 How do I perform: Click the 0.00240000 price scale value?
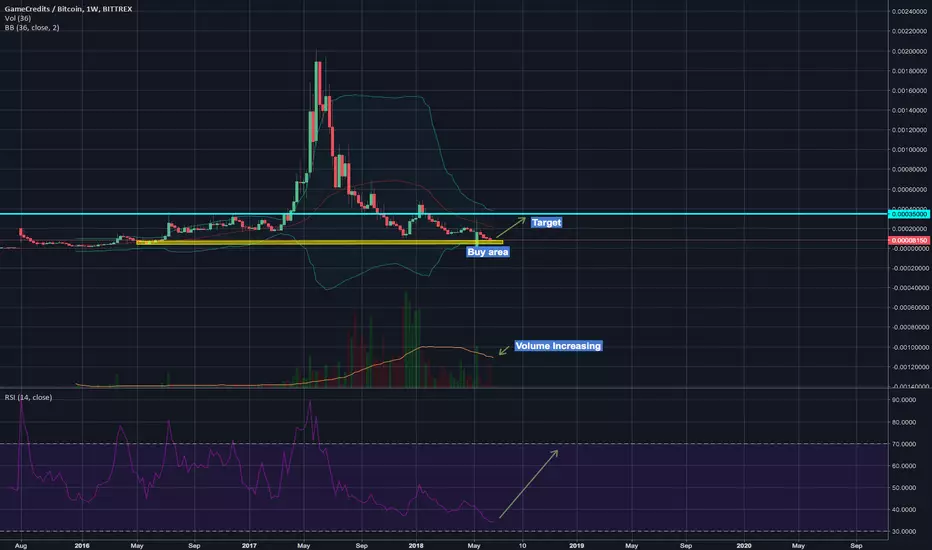909,12
